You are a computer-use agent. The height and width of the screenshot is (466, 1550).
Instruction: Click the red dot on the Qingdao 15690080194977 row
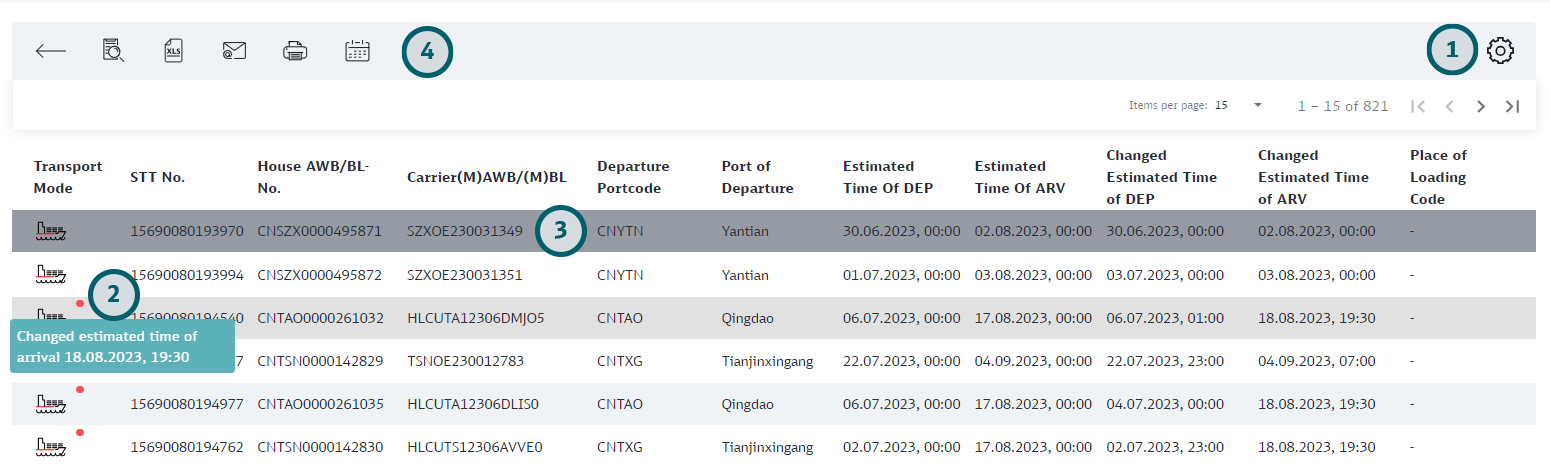(x=80, y=389)
